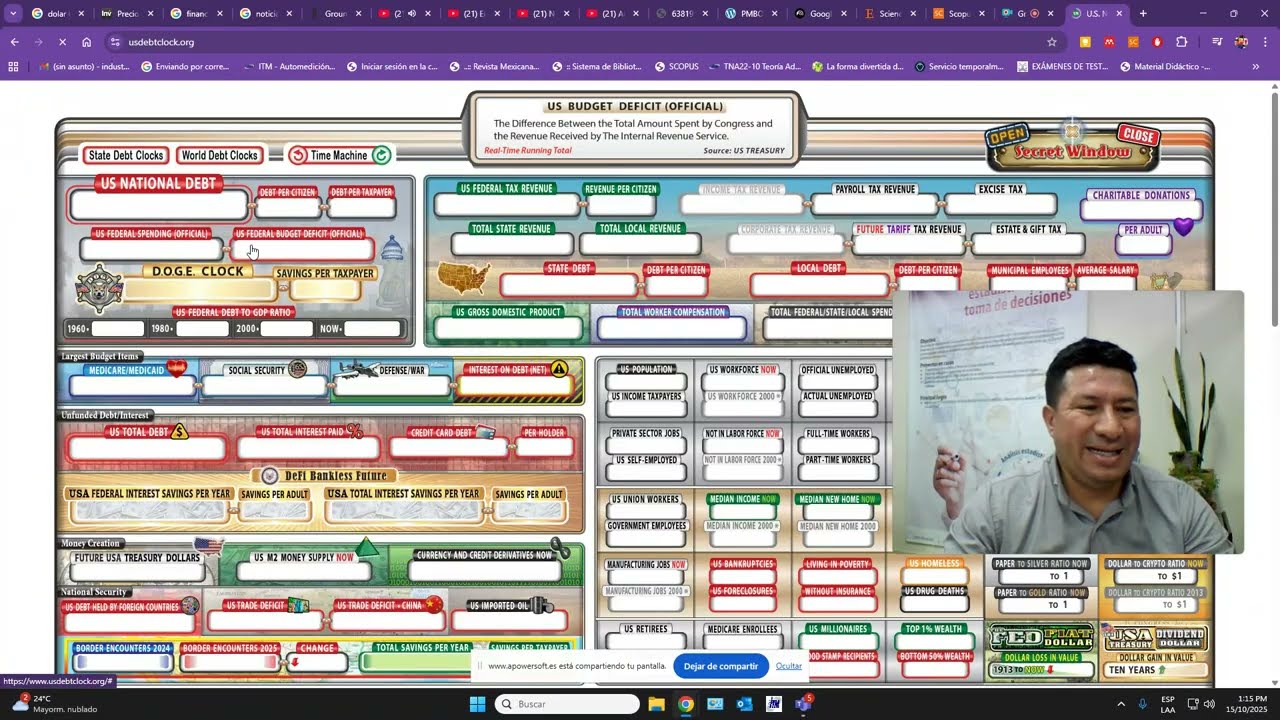Click purple heart in Charitable Donations
Viewport: 1280px width, 720px height.
1183,227
